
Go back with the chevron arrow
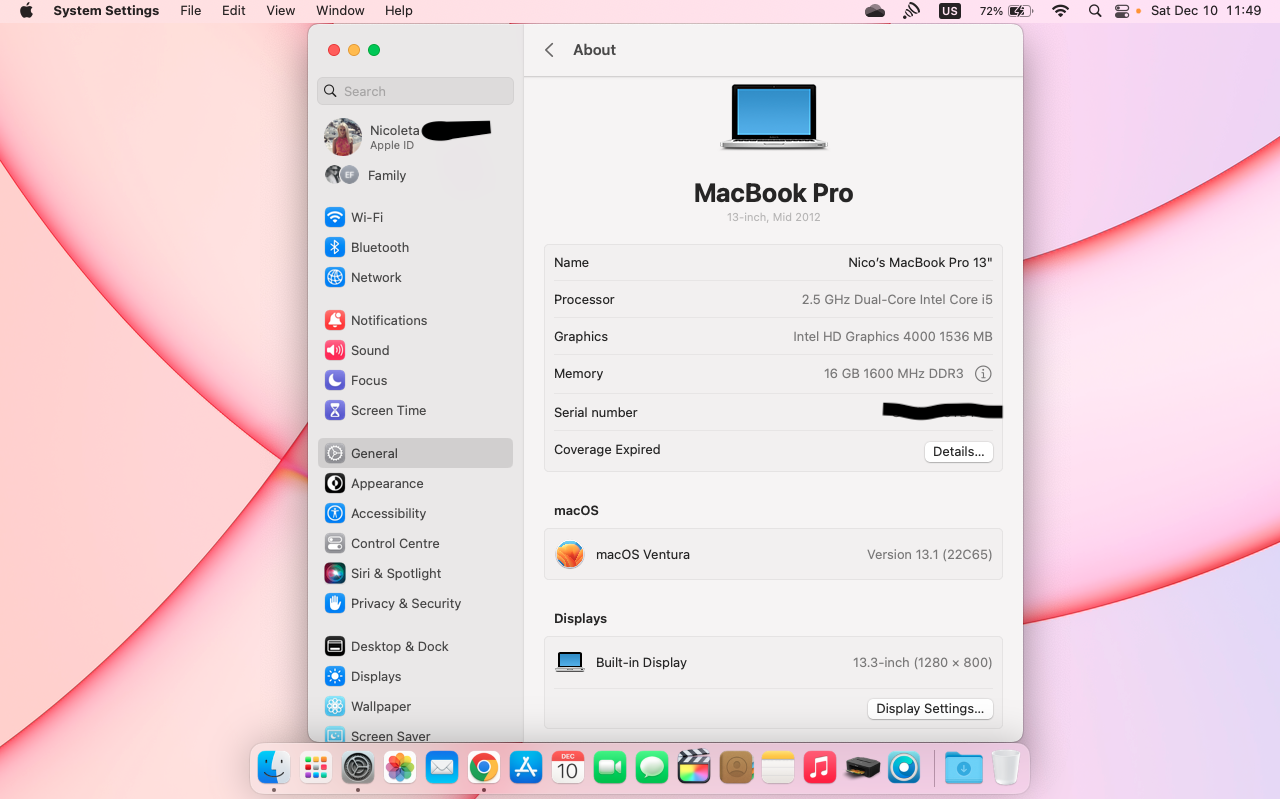click(549, 50)
